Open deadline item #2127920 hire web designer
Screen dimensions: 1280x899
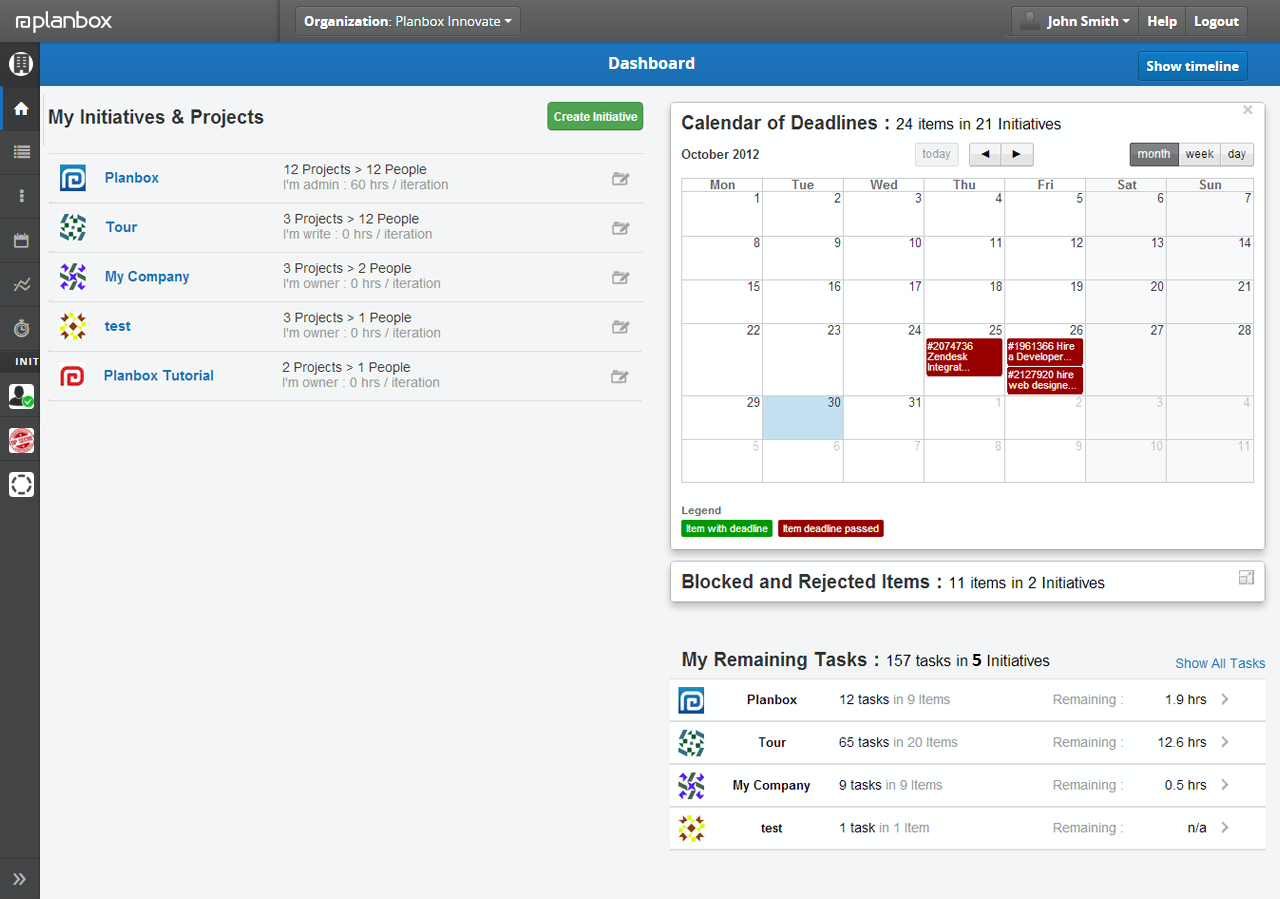[1045, 380]
